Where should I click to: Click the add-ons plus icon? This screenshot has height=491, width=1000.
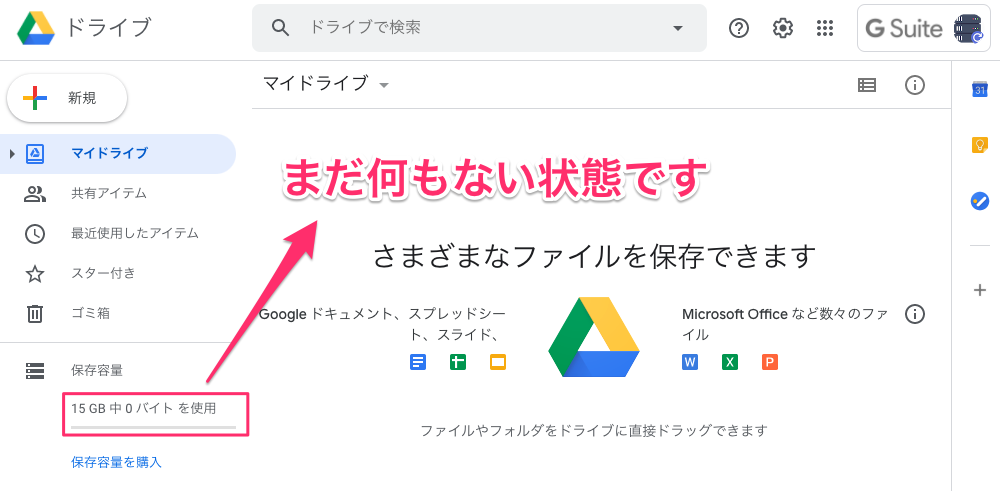click(980, 290)
